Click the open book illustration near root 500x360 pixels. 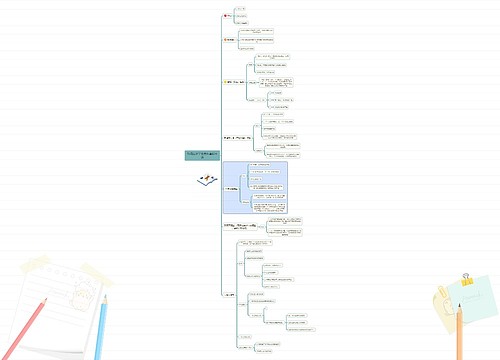coord(207,179)
